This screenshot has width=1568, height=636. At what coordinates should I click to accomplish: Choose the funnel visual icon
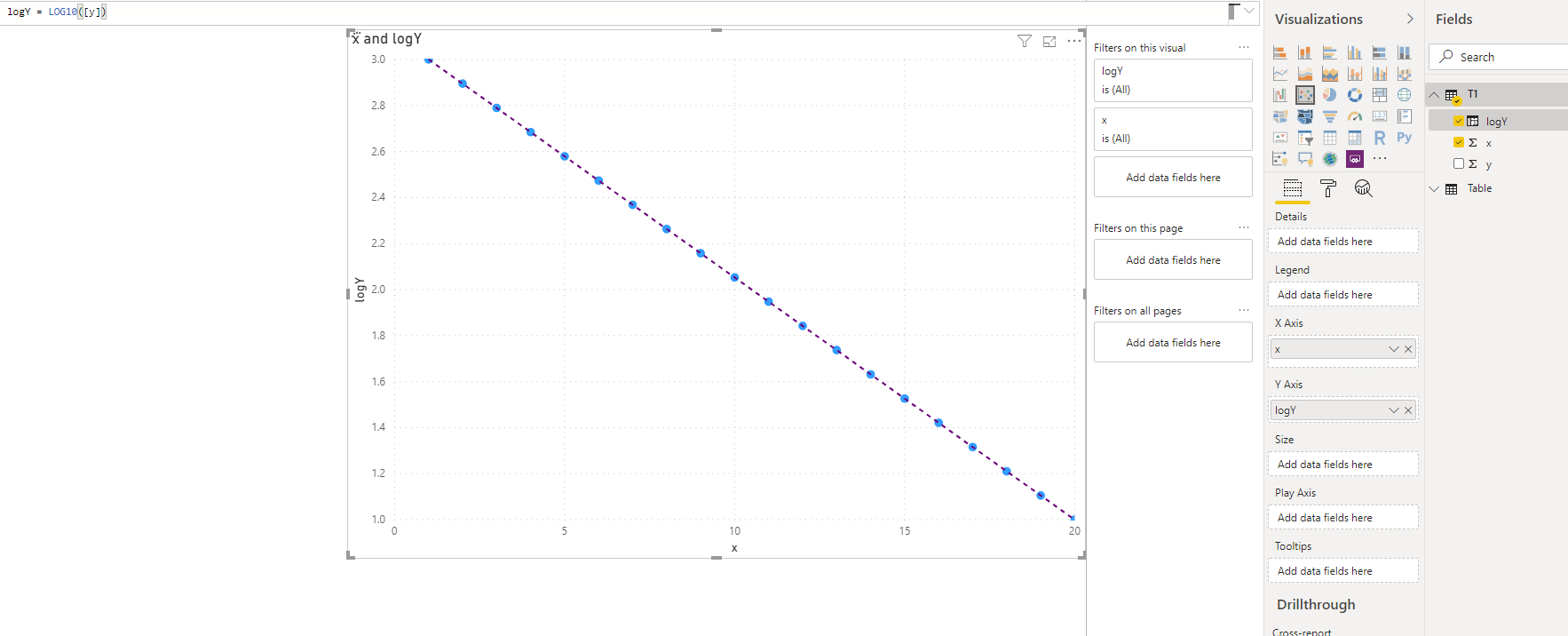[x=1329, y=116]
